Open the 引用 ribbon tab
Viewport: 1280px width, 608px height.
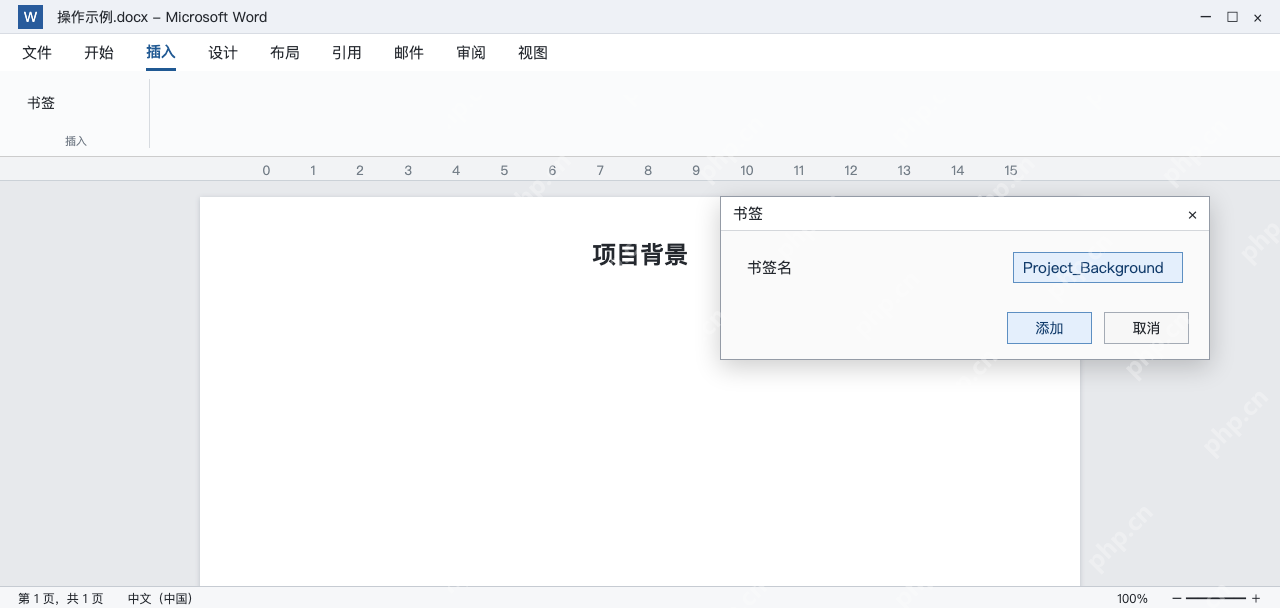(x=347, y=53)
